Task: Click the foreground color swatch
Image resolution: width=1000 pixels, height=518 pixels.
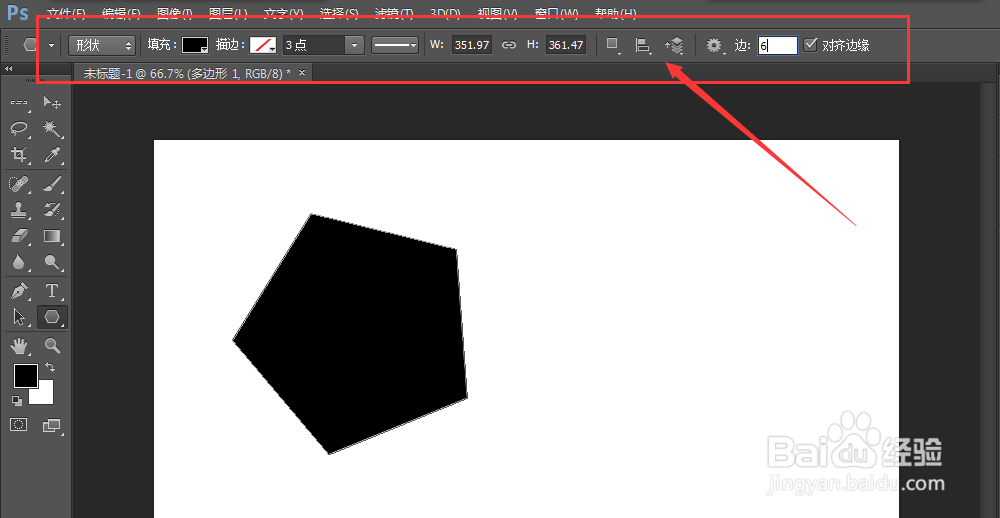Action: (x=26, y=376)
